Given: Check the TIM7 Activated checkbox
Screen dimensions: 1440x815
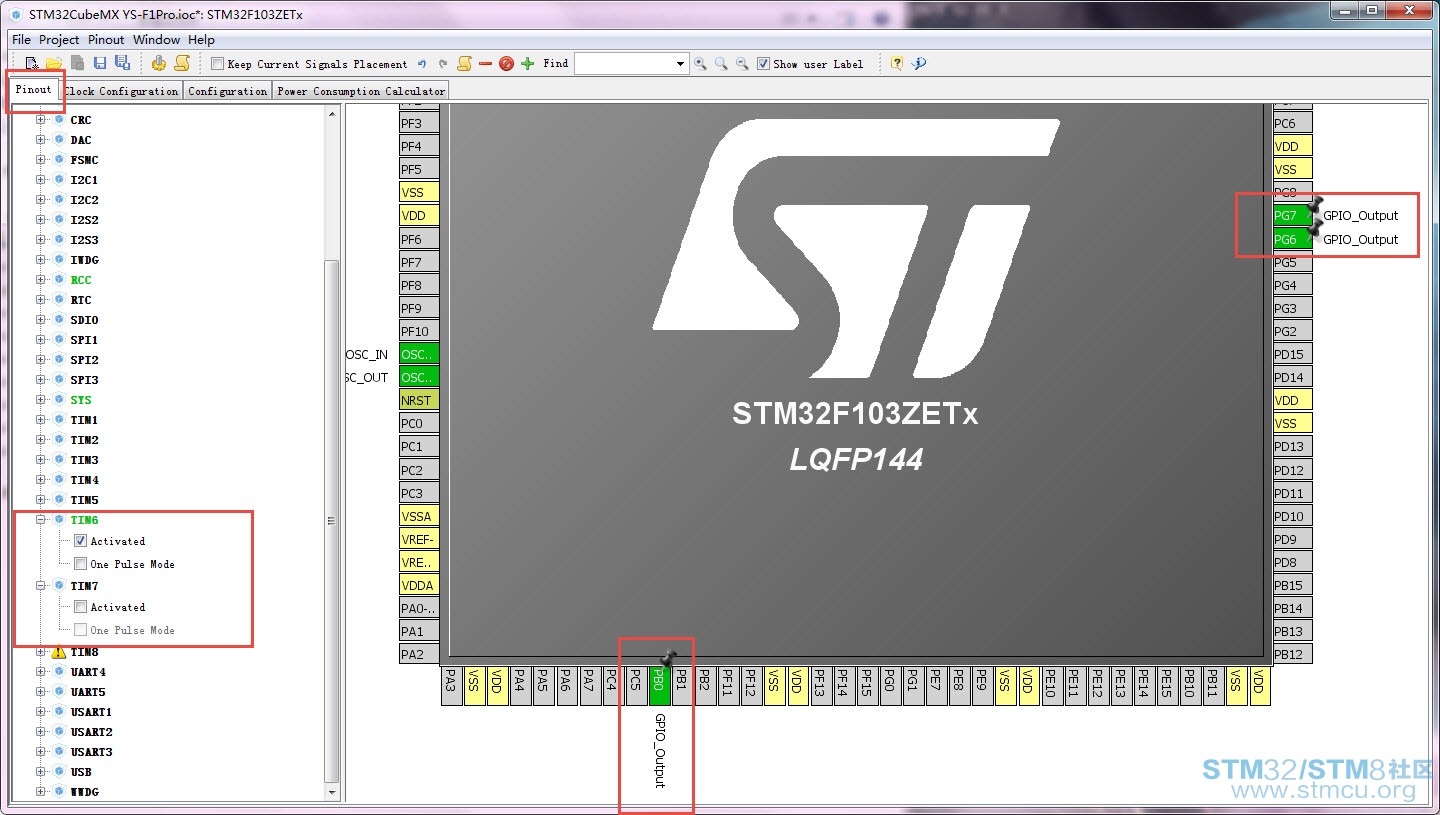Looking at the screenshot, I should [x=81, y=607].
